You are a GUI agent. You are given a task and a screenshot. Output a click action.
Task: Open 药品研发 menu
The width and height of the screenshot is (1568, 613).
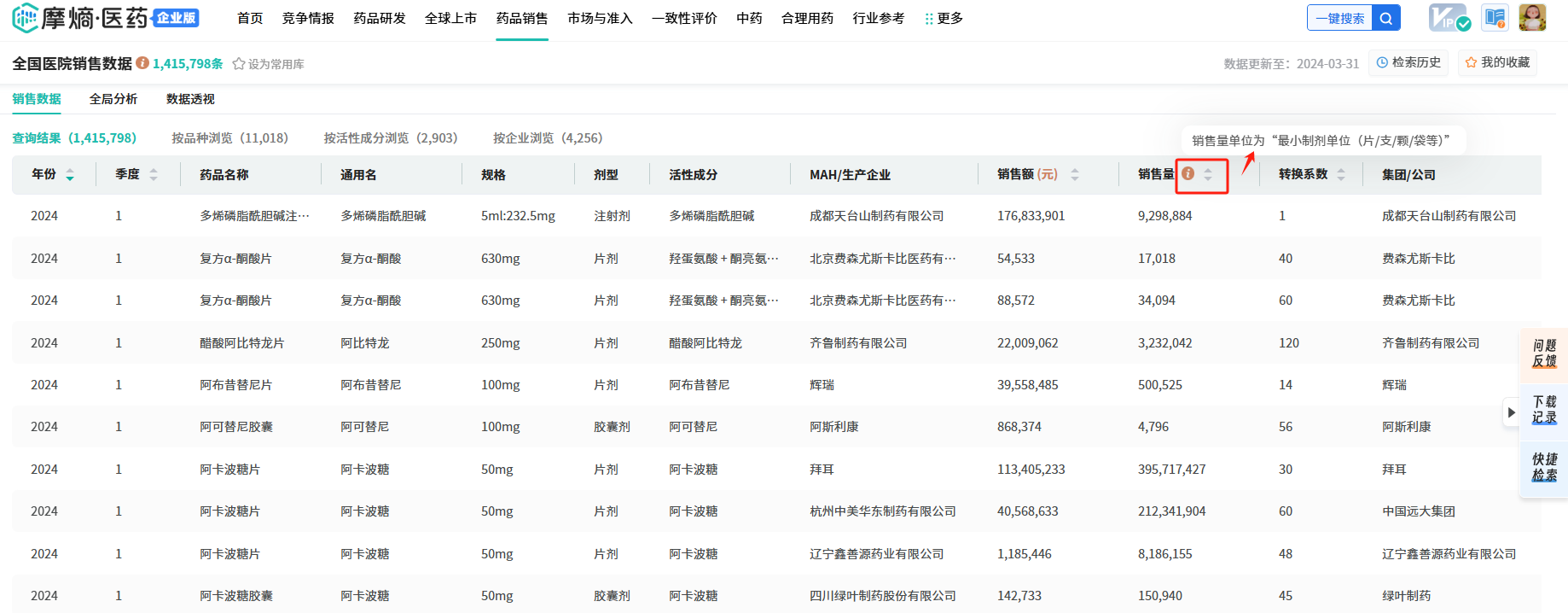(380, 19)
